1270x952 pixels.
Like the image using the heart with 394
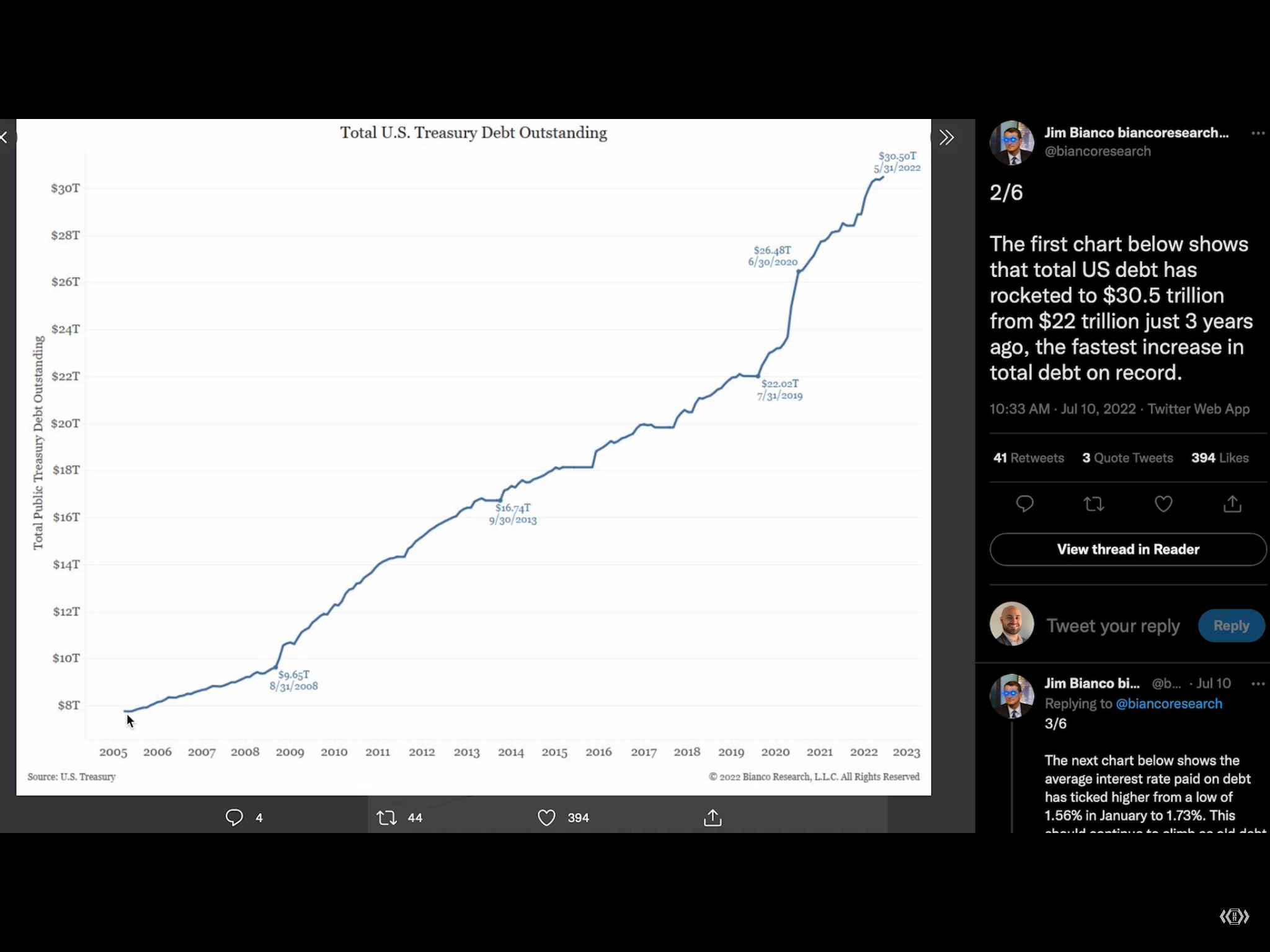546,818
